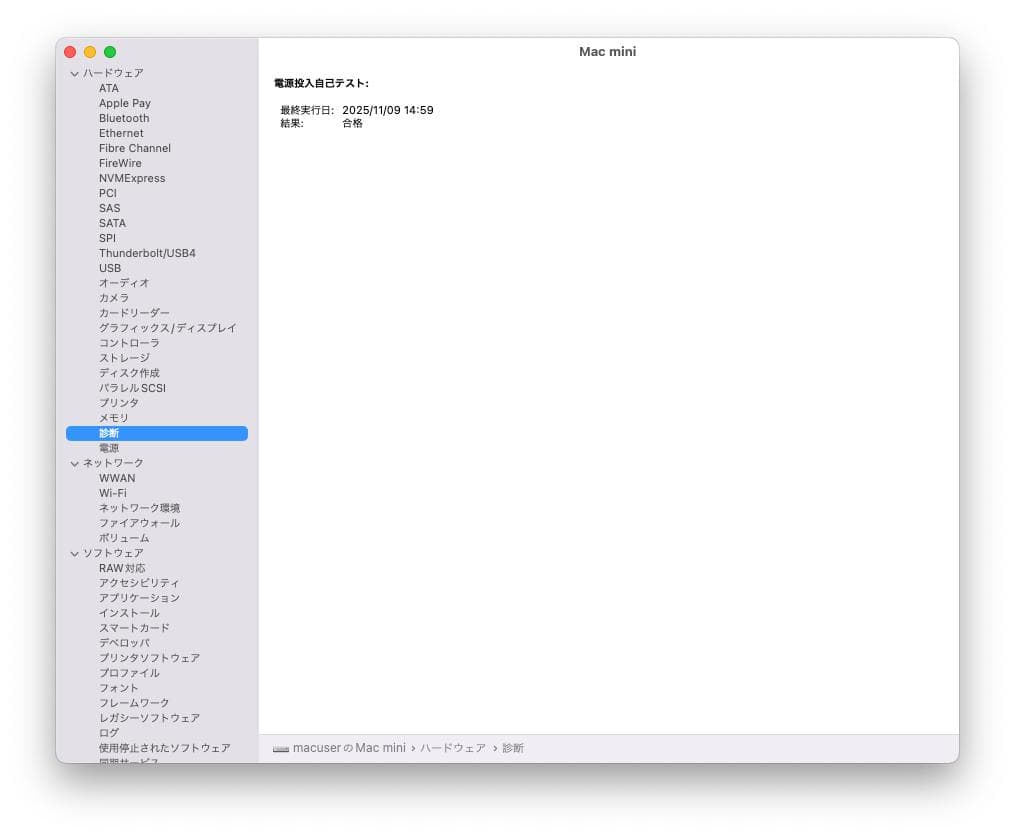The width and height of the screenshot is (1015, 837).
Task: Open the ストレージ section
Action: [124, 358]
